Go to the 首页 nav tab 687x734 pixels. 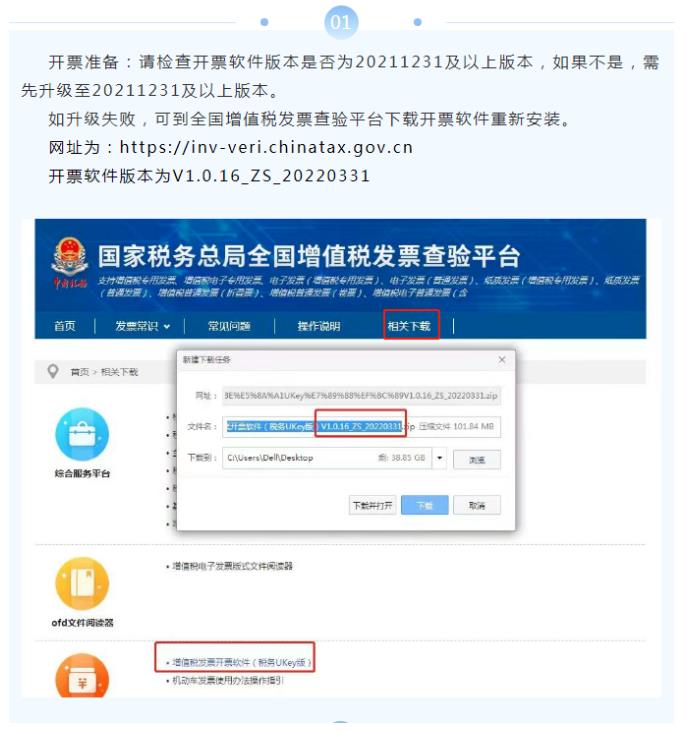65,326
